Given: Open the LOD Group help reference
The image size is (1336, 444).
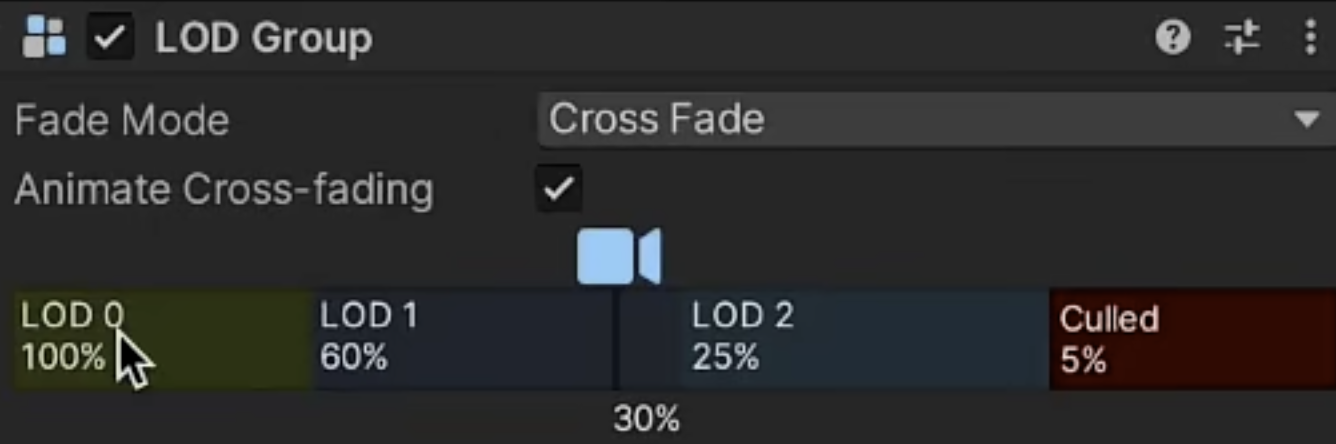Looking at the screenshot, I should (x=1173, y=38).
